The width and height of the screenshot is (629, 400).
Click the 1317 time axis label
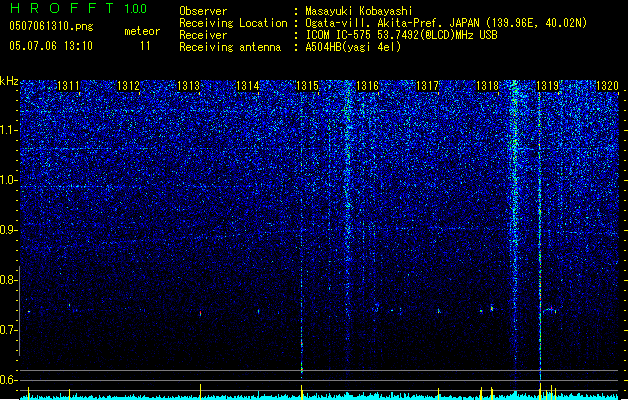428,86
